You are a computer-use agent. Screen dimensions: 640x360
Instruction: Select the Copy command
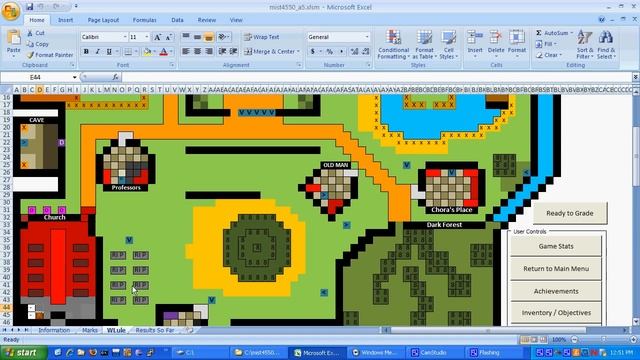tap(38, 44)
